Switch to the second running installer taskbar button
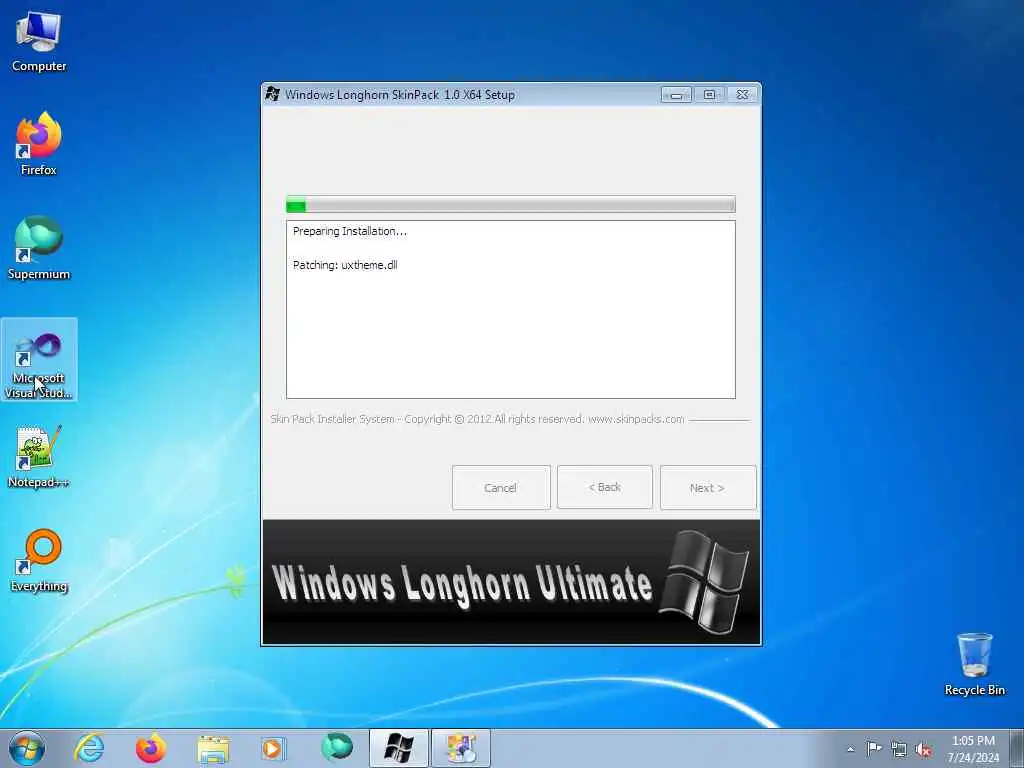This screenshot has height=768, width=1024. [460, 748]
